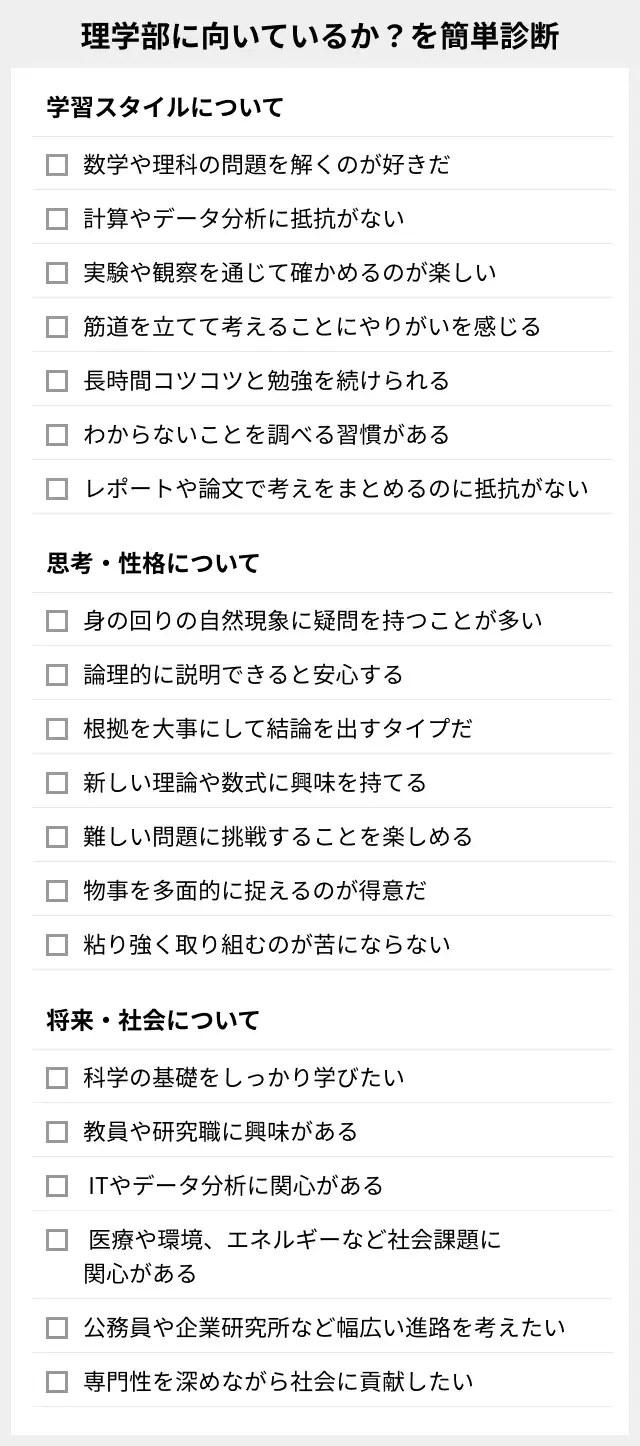
Task: Check the 長時間コツコツと勉強を続けられる box
Action: pyautogui.click(x=57, y=380)
